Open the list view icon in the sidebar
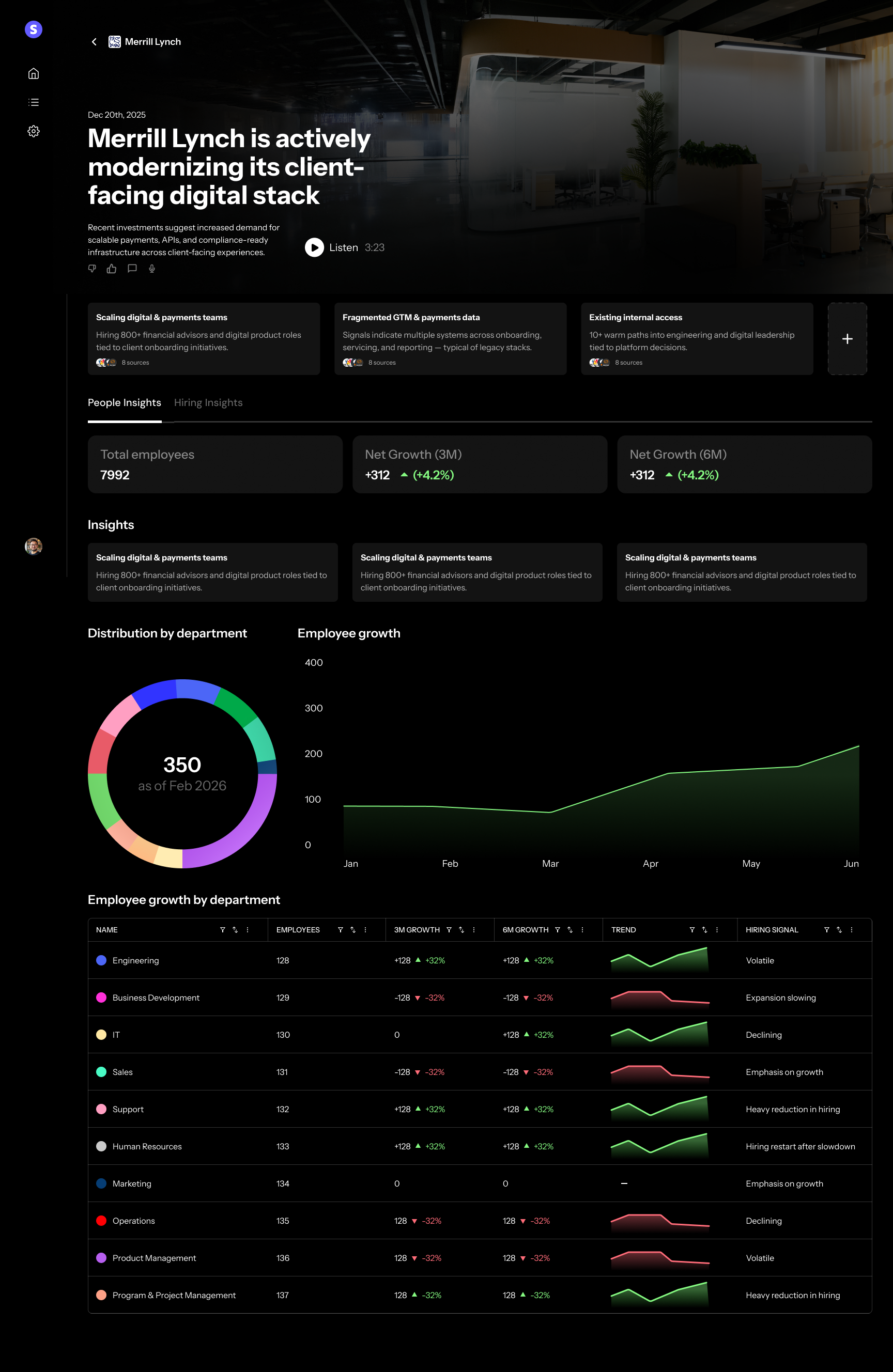 coord(34,102)
